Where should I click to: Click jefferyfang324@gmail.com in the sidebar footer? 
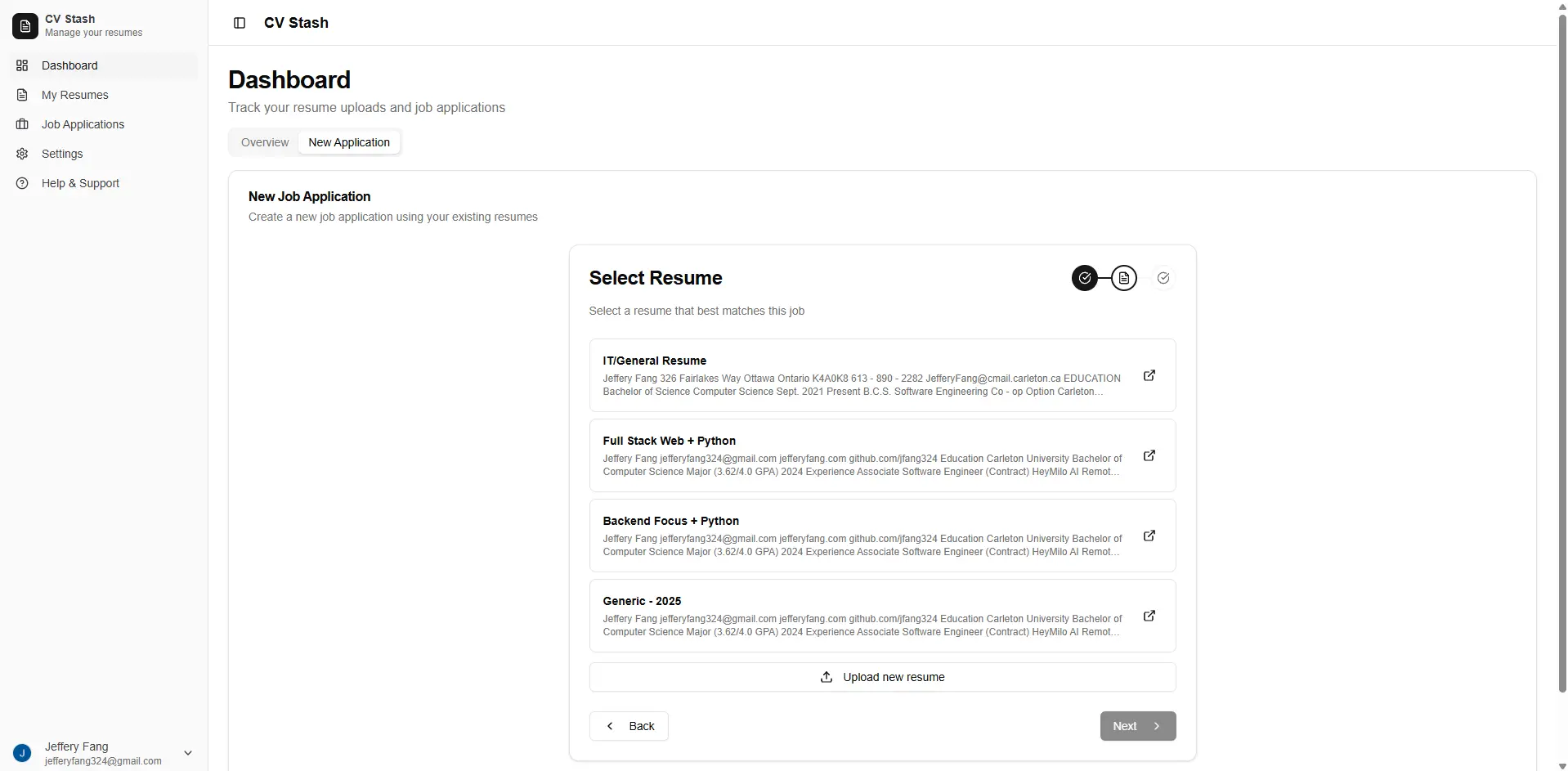click(x=103, y=761)
